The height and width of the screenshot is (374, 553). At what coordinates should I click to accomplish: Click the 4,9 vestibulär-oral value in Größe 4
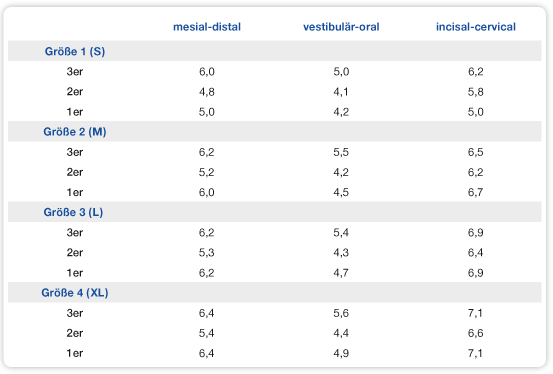[341, 353]
